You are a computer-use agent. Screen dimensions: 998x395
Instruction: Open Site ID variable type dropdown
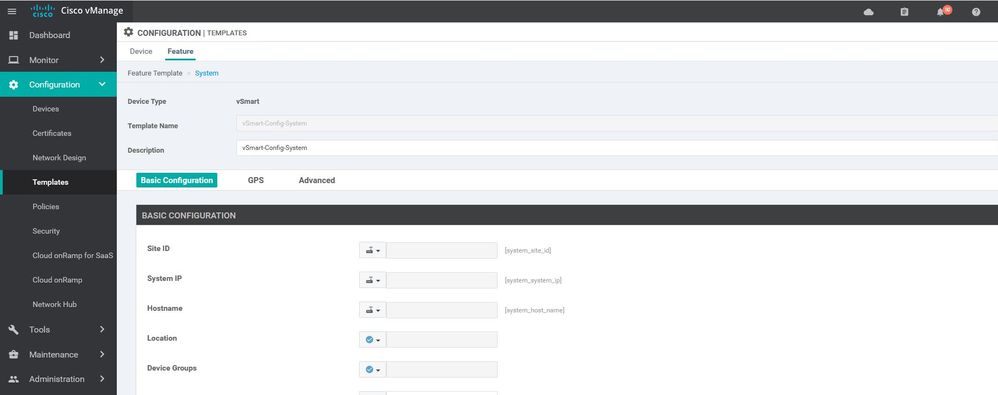372,251
